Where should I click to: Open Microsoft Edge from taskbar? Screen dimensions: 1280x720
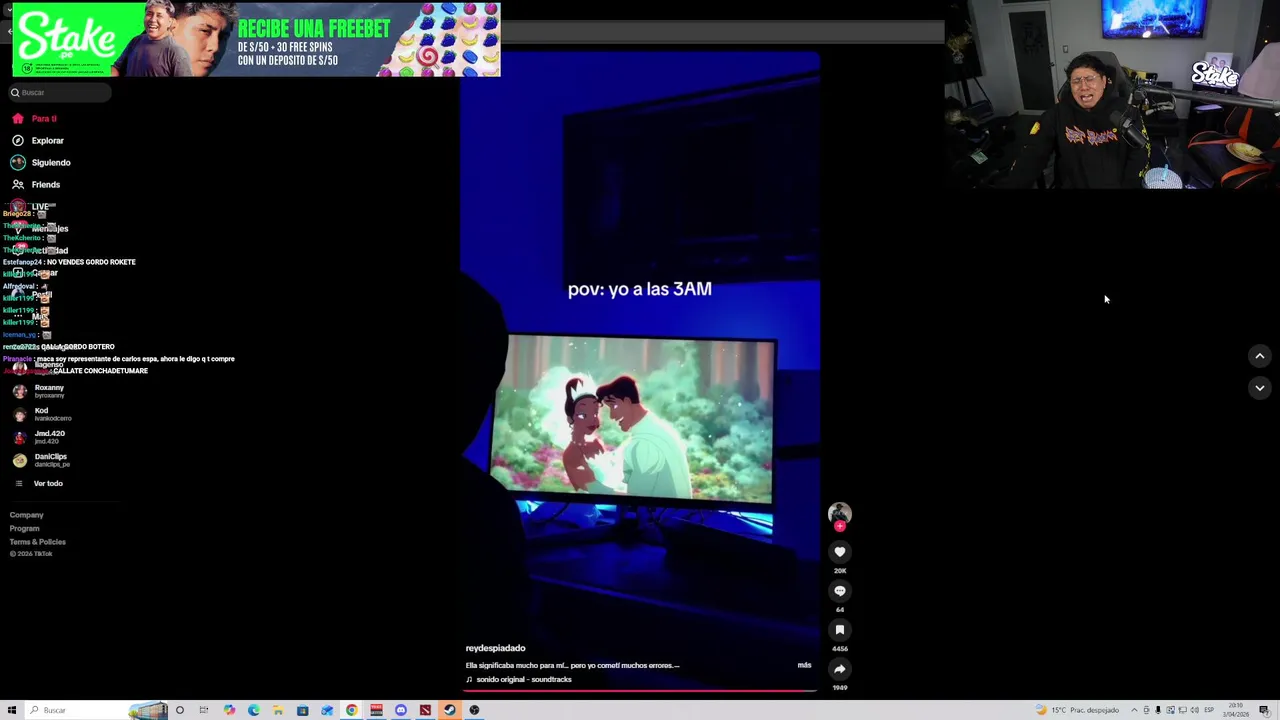[254, 710]
